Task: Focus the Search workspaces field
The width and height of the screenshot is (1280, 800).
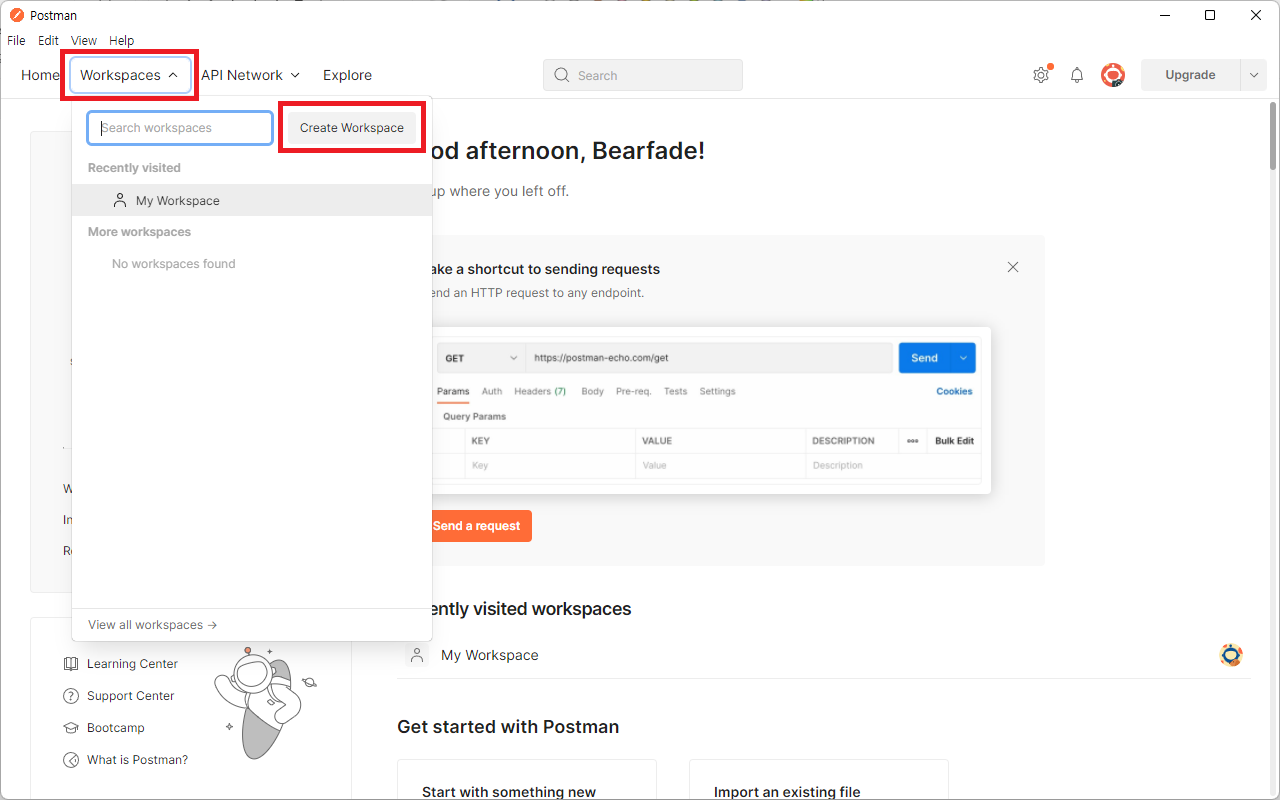Action: pyautogui.click(x=180, y=128)
